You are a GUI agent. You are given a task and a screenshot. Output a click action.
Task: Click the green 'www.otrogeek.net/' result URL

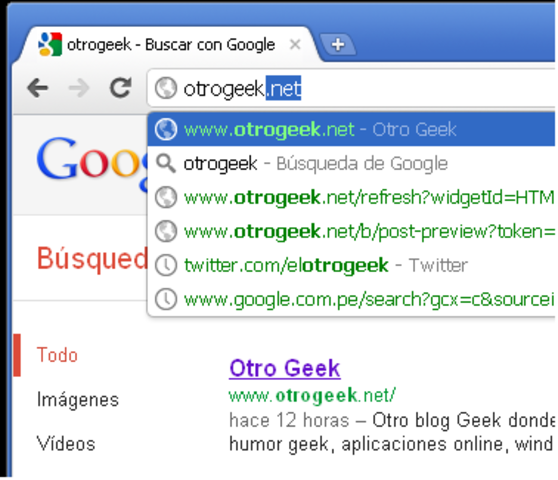tap(312, 395)
